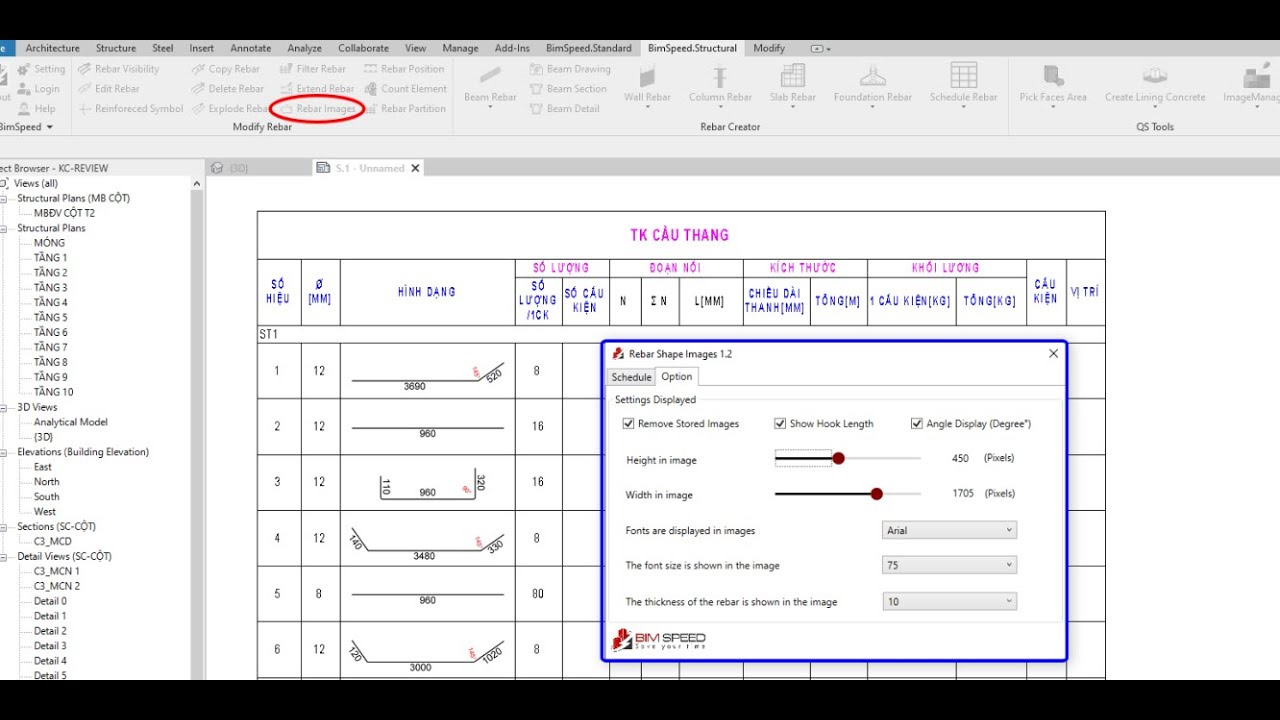The image size is (1280, 720).
Task: Open the BimSpeed.Standard ribbon tab
Action: [x=589, y=48]
